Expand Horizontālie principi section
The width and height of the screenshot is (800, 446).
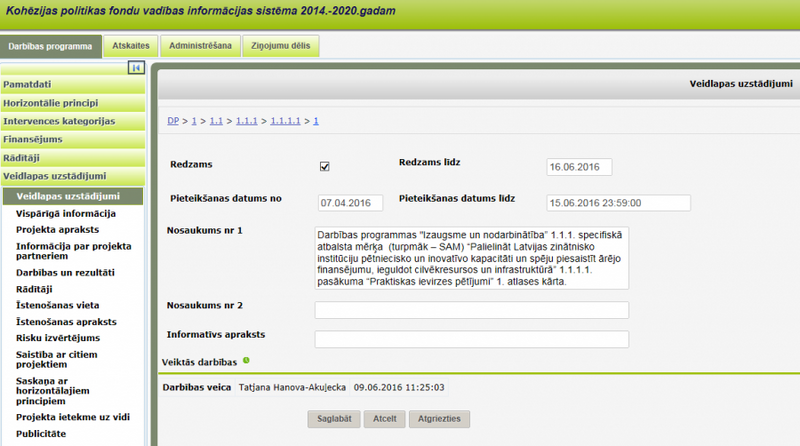coord(72,103)
